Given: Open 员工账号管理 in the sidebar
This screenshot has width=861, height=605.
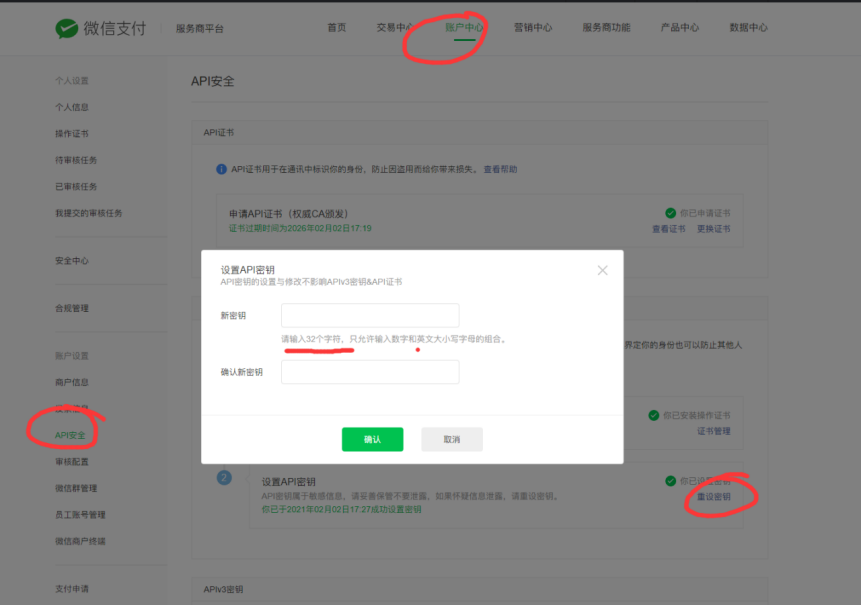Looking at the screenshot, I should 80,514.
